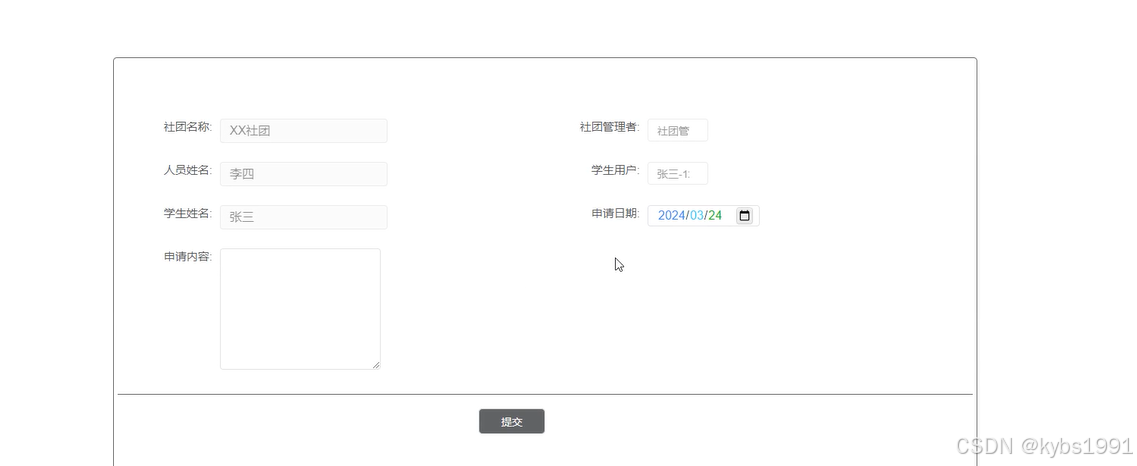Click the 学生姓名 field showing 张三
This screenshot has width=1137, height=466.
[x=304, y=217]
